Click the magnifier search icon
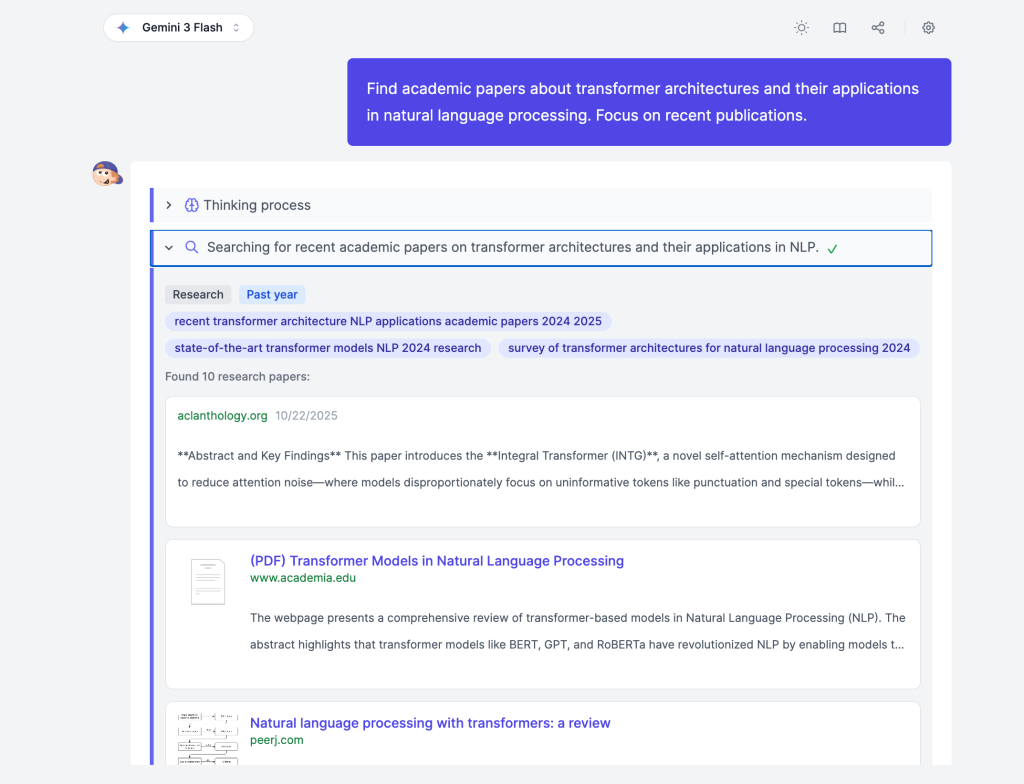 point(192,247)
